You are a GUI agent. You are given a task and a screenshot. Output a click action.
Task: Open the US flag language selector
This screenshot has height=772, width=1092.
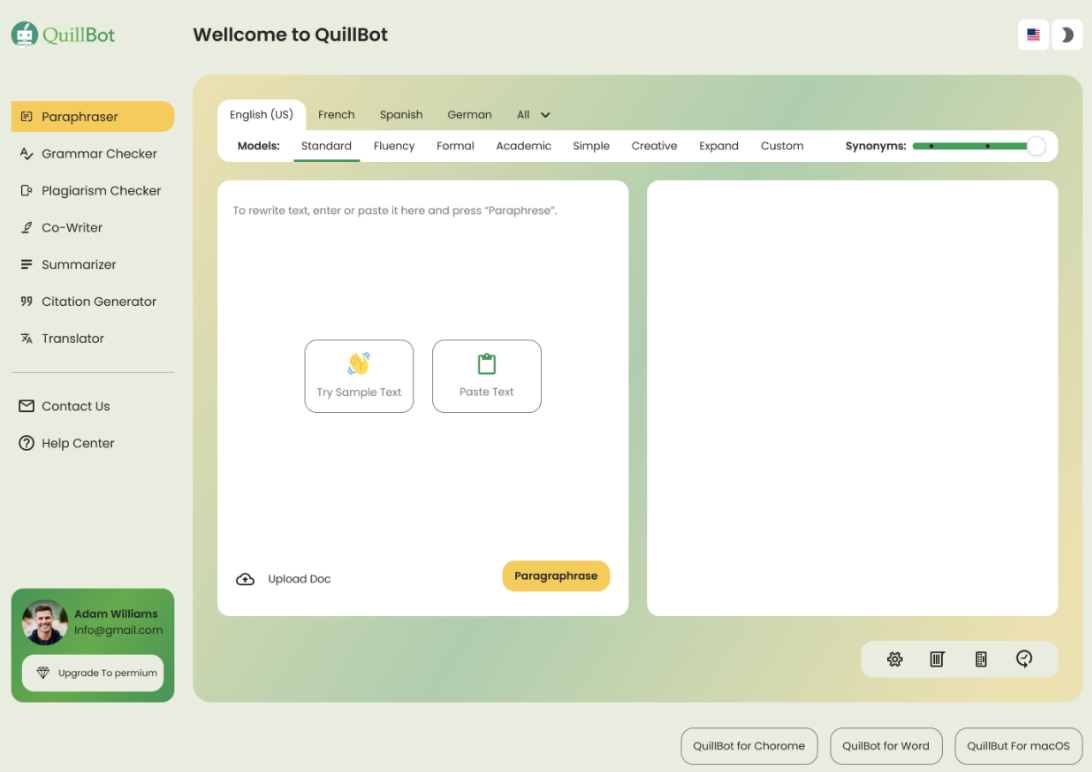coord(1033,35)
